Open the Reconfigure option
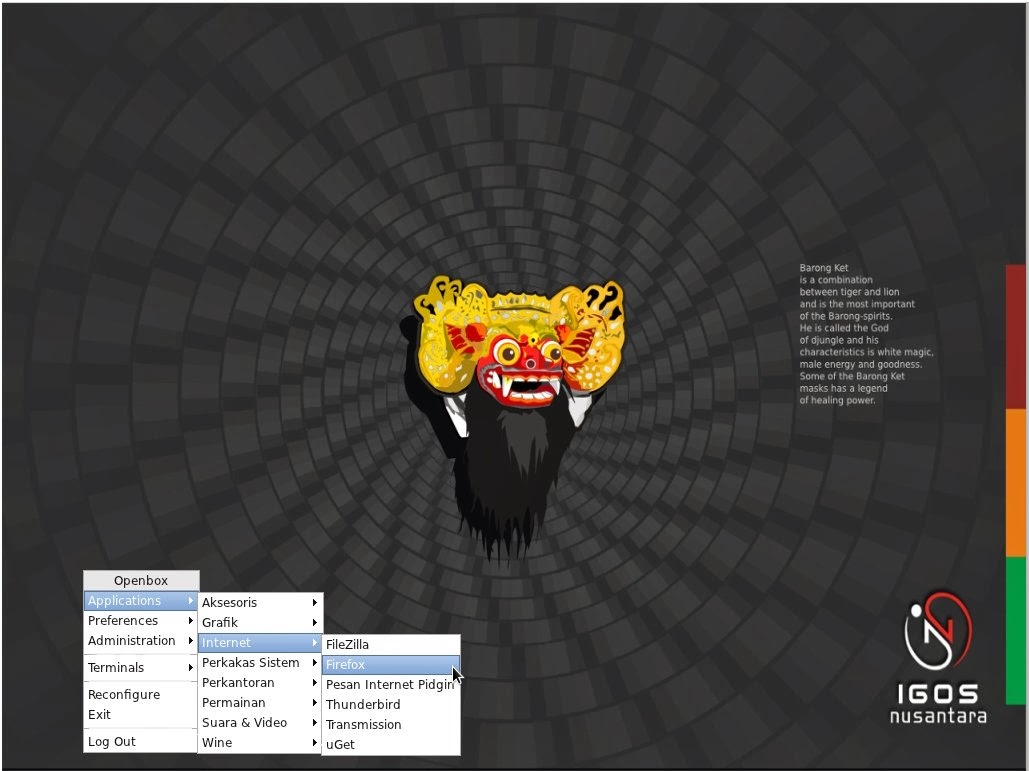This screenshot has height=771, width=1029. [x=124, y=694]
